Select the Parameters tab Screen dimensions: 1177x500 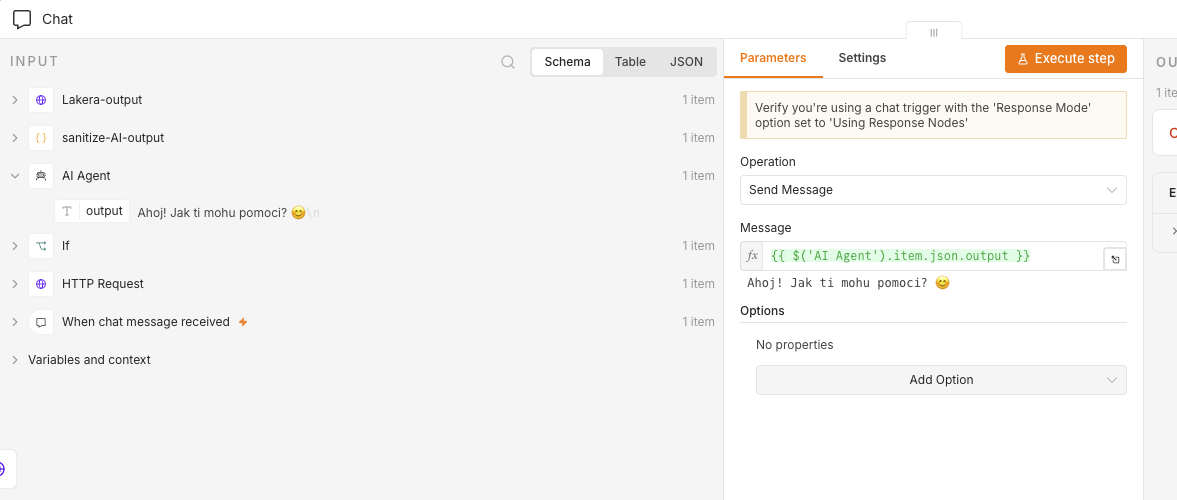click(x=773, y=58)
